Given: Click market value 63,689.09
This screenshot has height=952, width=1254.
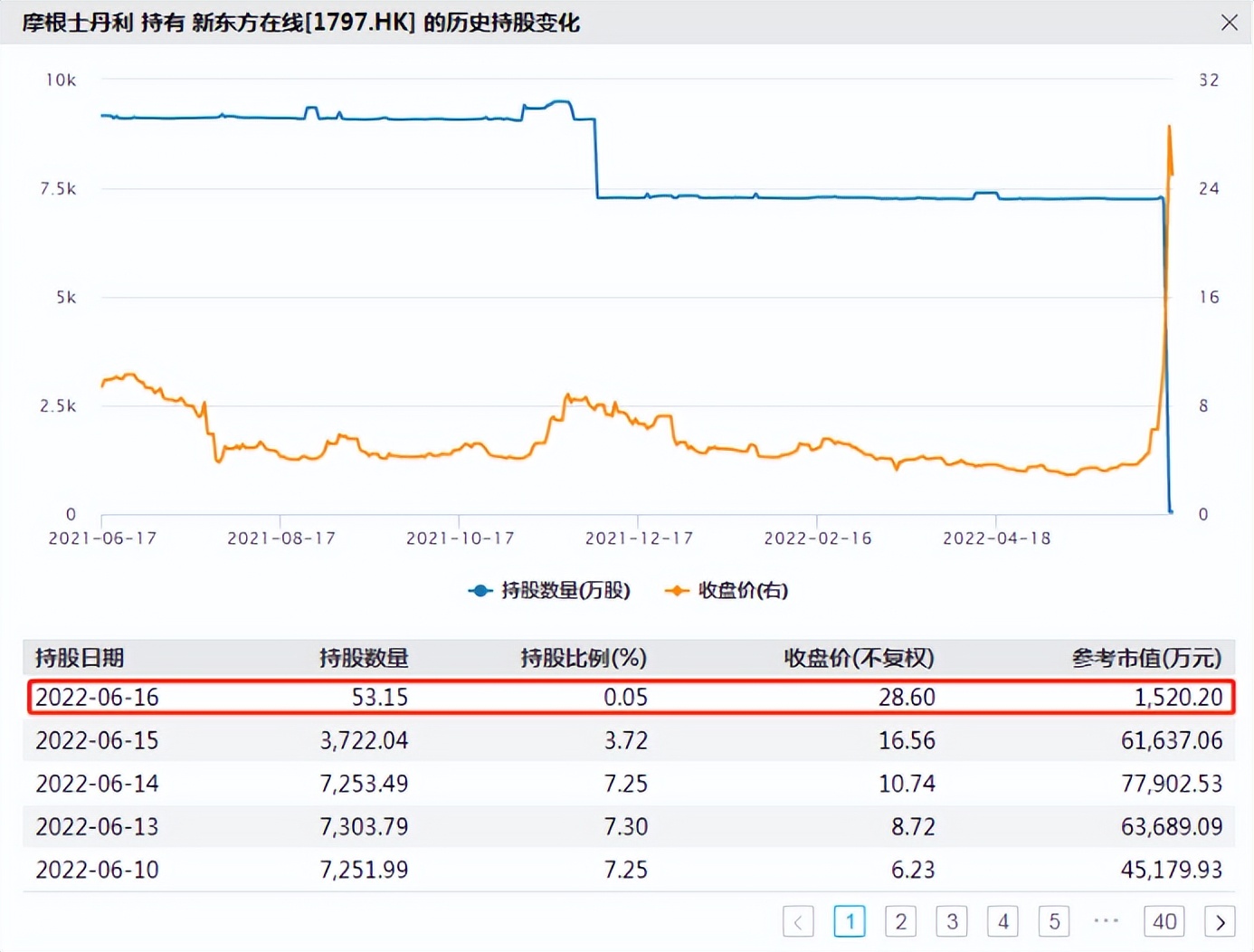Looking at the screenshot, I should (1172, 826).
